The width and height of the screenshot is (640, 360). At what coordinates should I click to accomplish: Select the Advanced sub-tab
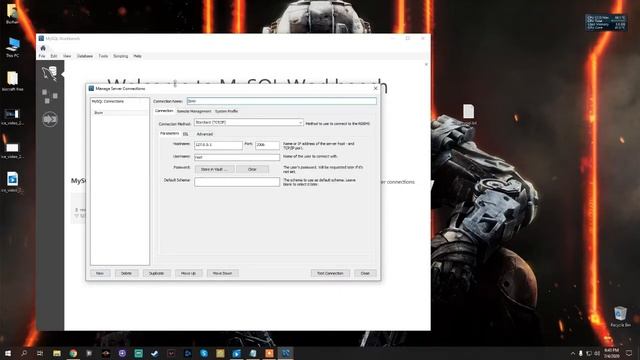[x=204, y=134]
